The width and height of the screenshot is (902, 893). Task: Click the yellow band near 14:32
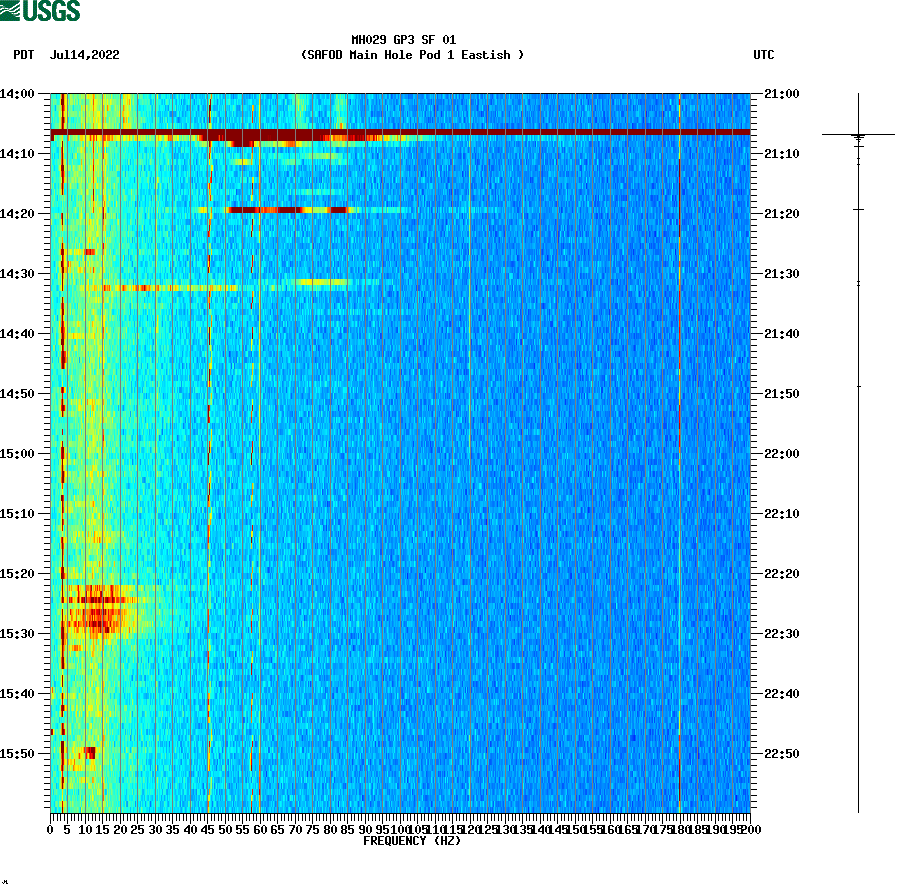(x=150, y=288)
